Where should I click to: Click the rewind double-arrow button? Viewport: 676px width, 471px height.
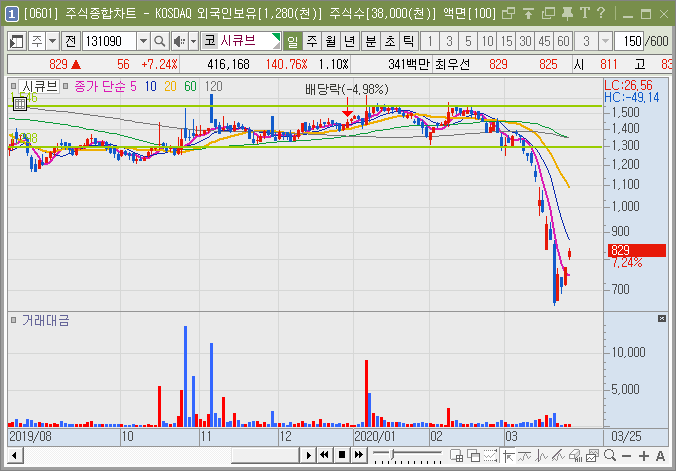(325, 455)
